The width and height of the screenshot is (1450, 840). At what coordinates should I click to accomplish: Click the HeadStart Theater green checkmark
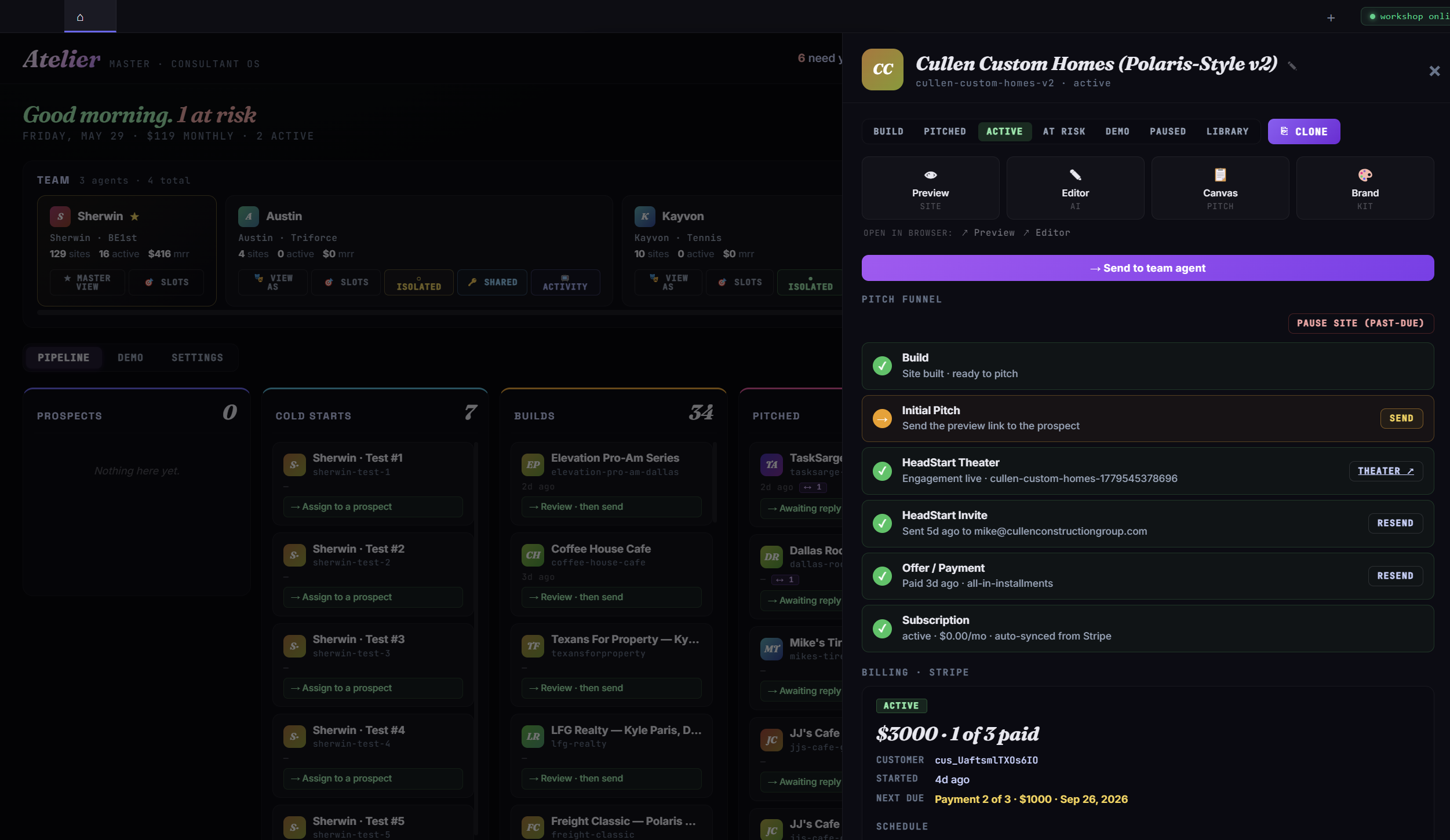(882, 470)
